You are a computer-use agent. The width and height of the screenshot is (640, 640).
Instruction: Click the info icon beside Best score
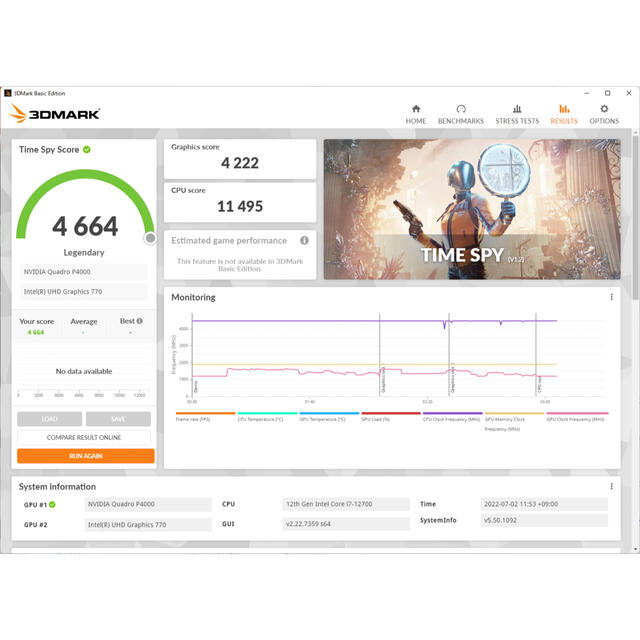coord(140,321)
